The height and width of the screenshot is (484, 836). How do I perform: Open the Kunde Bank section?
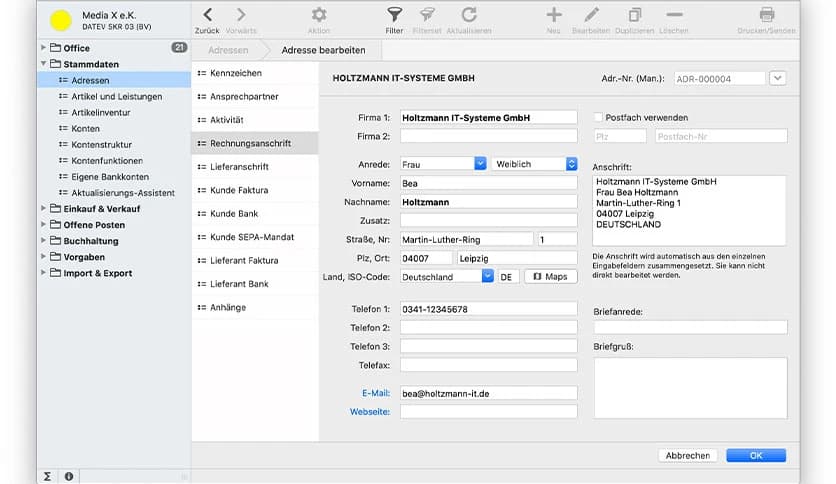click(x=255, y=214)
